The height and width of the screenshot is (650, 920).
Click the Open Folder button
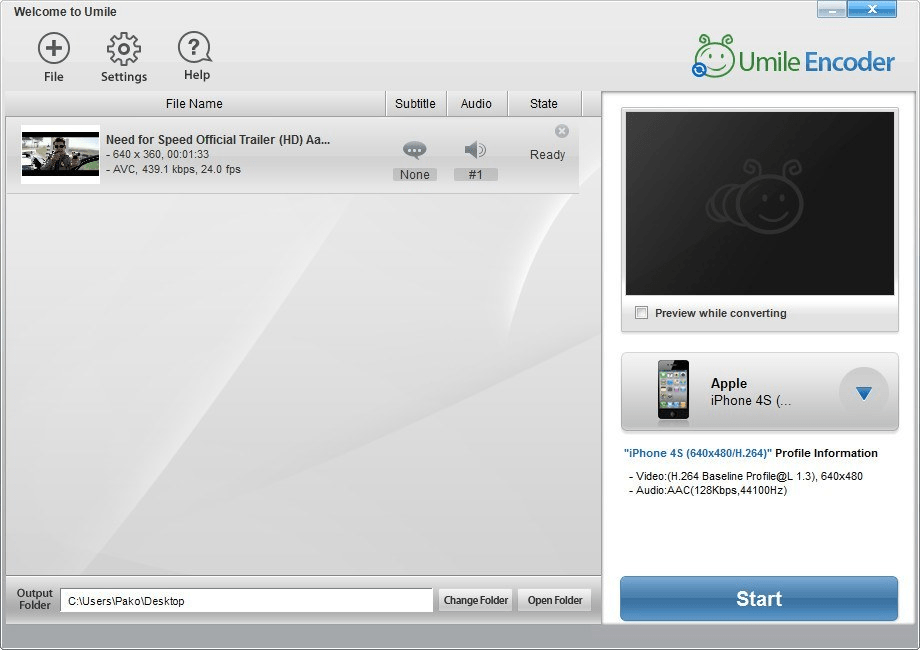click(554, 600)
